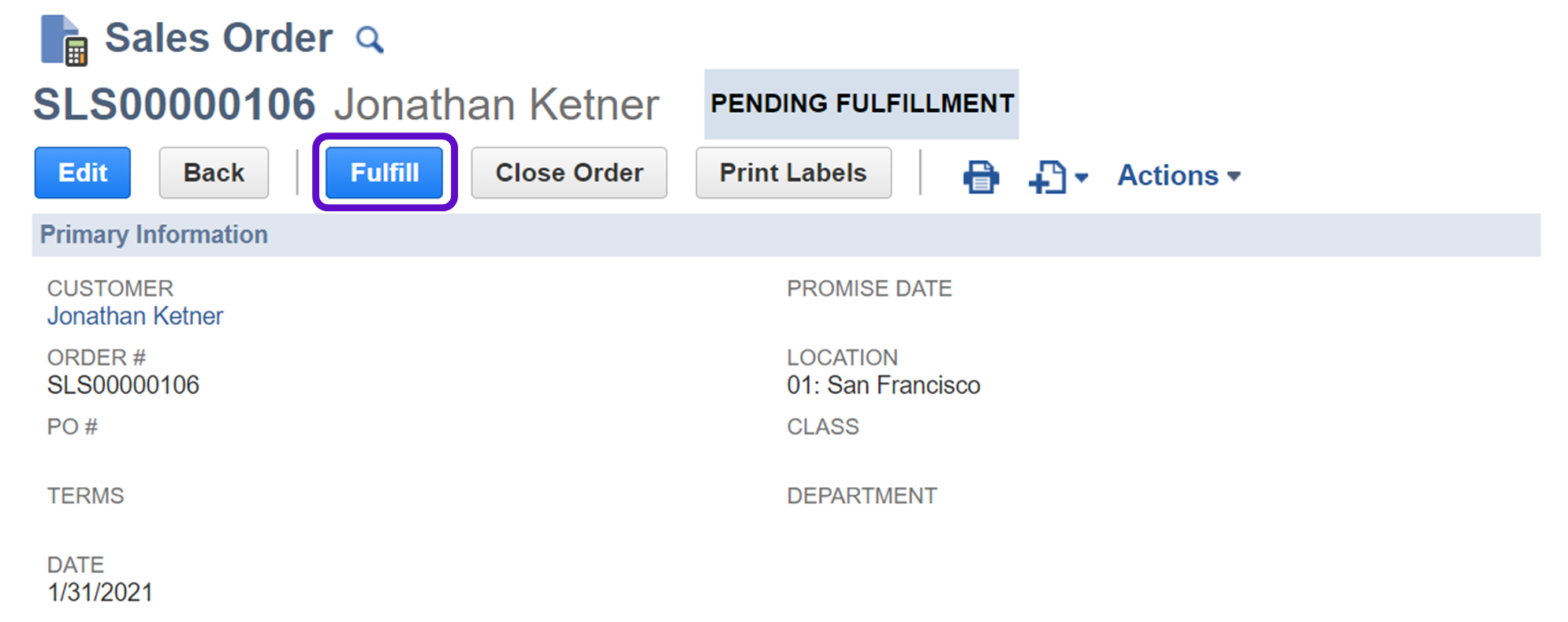The height and width of the screenshot is (622, 1568).
Task: Click the large SLS00000106 record heading
Action: pyautogui.click(x=174, y=104)
